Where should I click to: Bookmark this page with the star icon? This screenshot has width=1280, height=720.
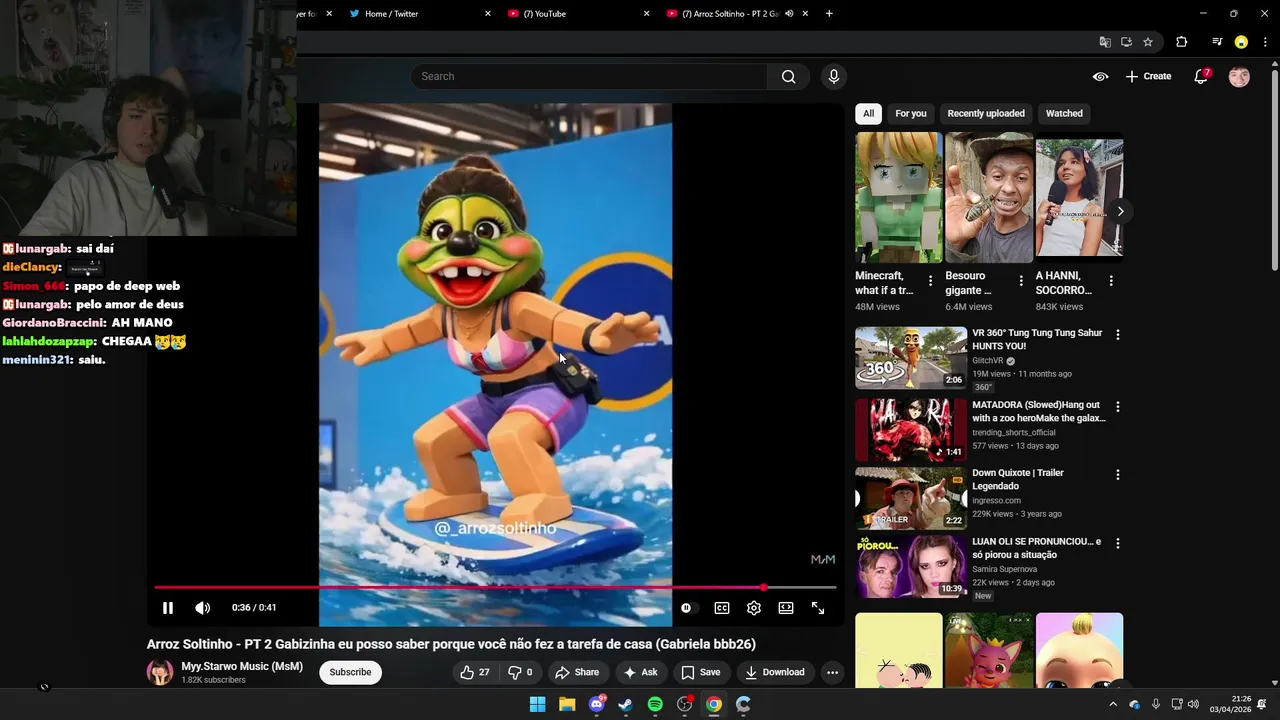(x=1148, y=42)
